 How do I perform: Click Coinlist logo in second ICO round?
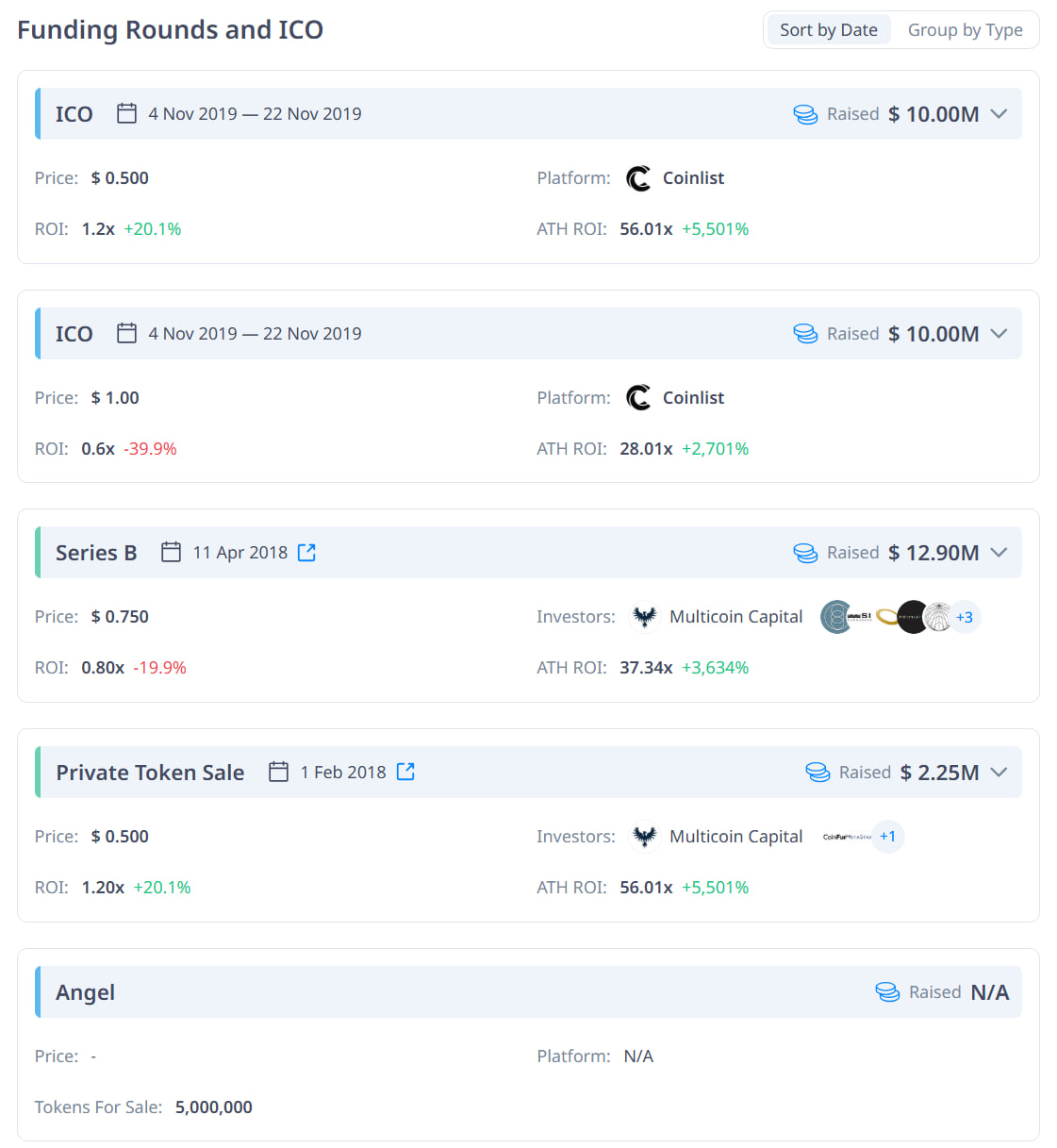[638, 398]
